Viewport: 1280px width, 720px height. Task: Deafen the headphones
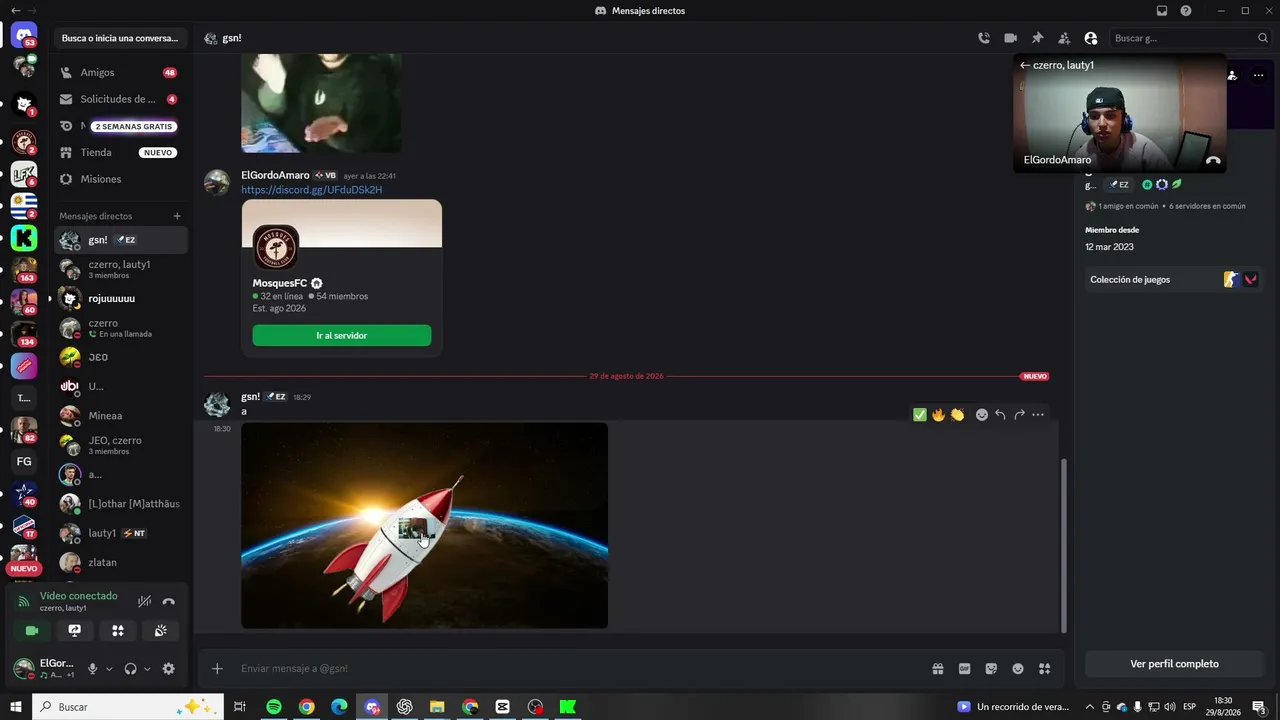coord(130,669)
